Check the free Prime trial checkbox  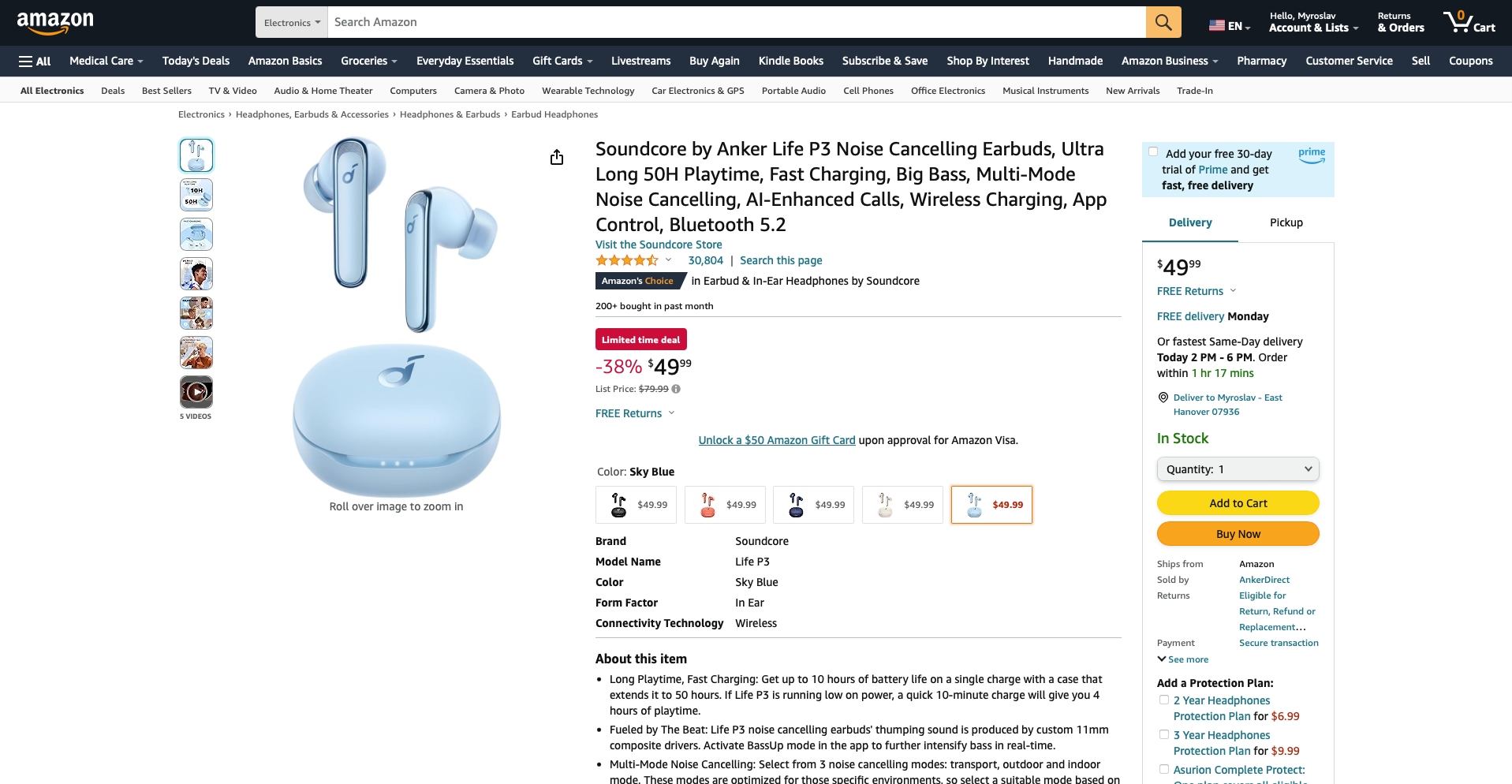pyautogui.click(x=1153, y=152)
